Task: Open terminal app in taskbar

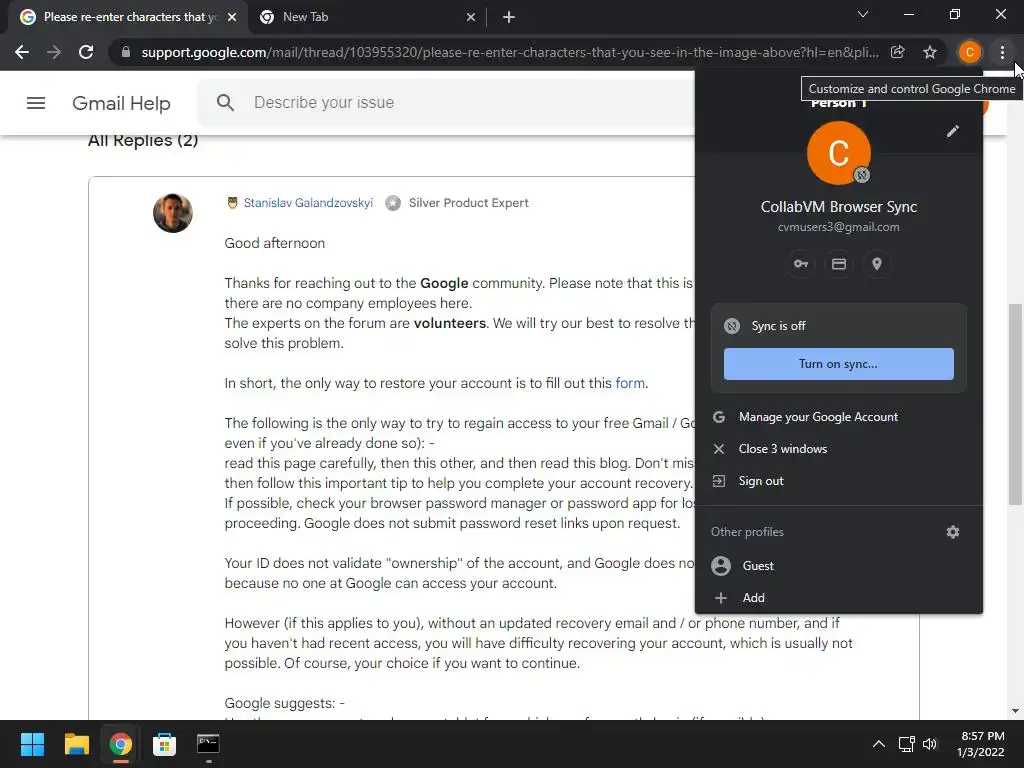Action: click(x=208, y=744)
